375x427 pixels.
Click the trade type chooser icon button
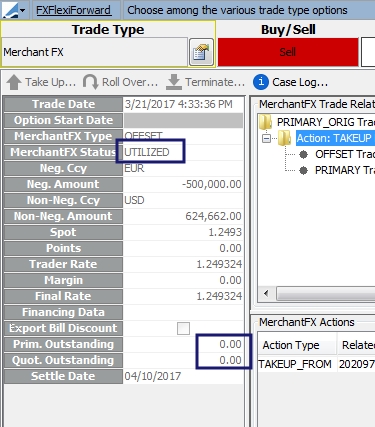201,52
